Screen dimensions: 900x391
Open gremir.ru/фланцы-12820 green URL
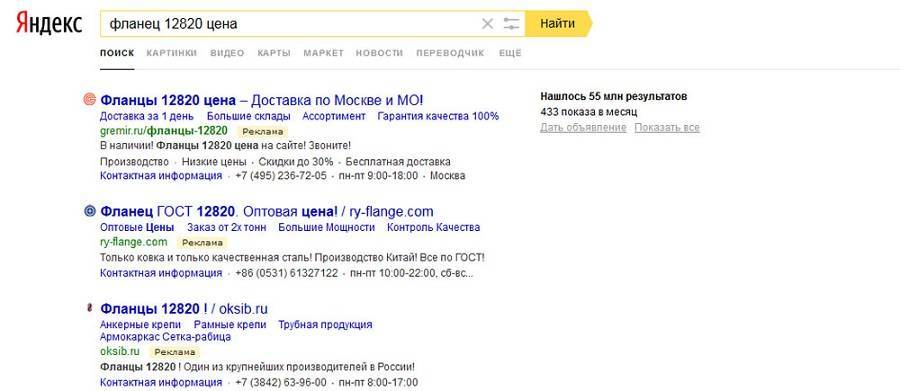point(164,130)
